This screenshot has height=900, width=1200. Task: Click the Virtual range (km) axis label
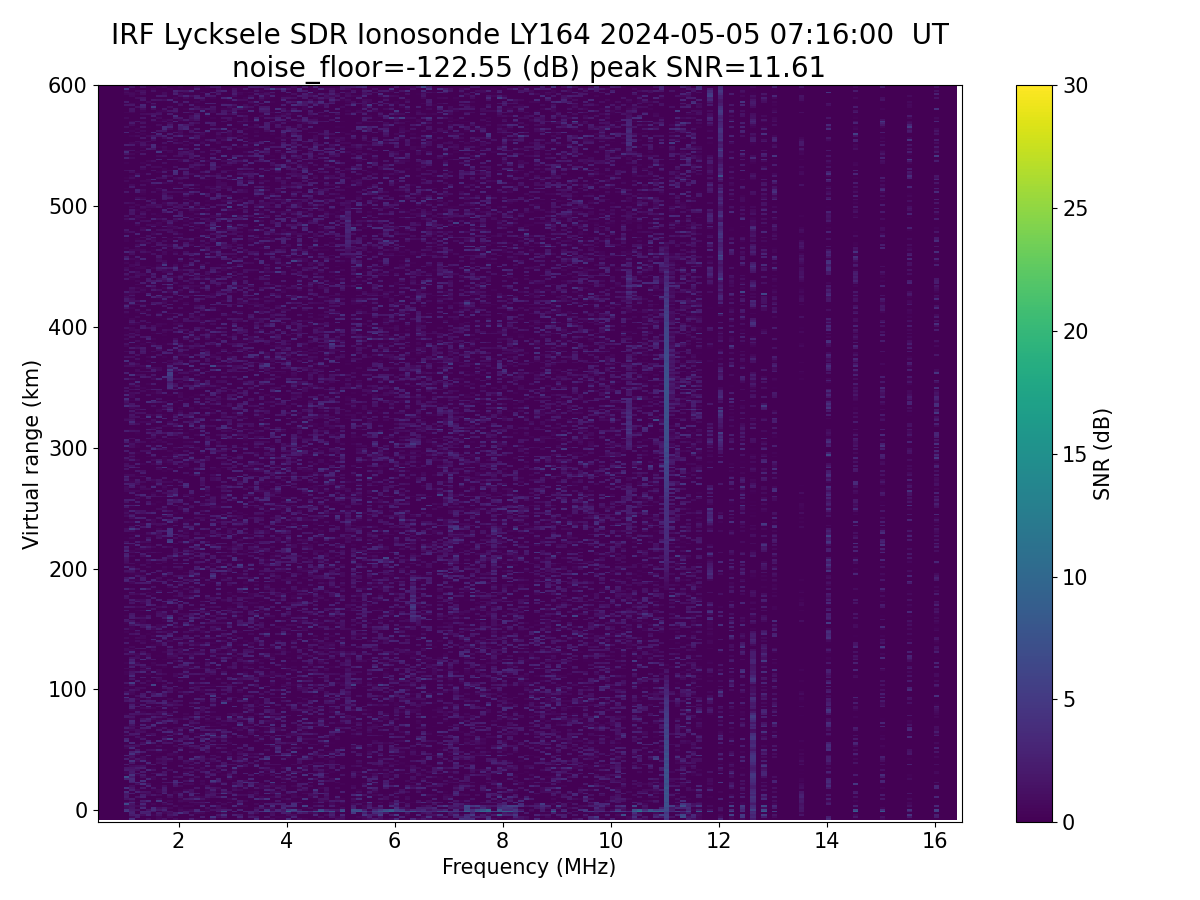coord(31,454)
